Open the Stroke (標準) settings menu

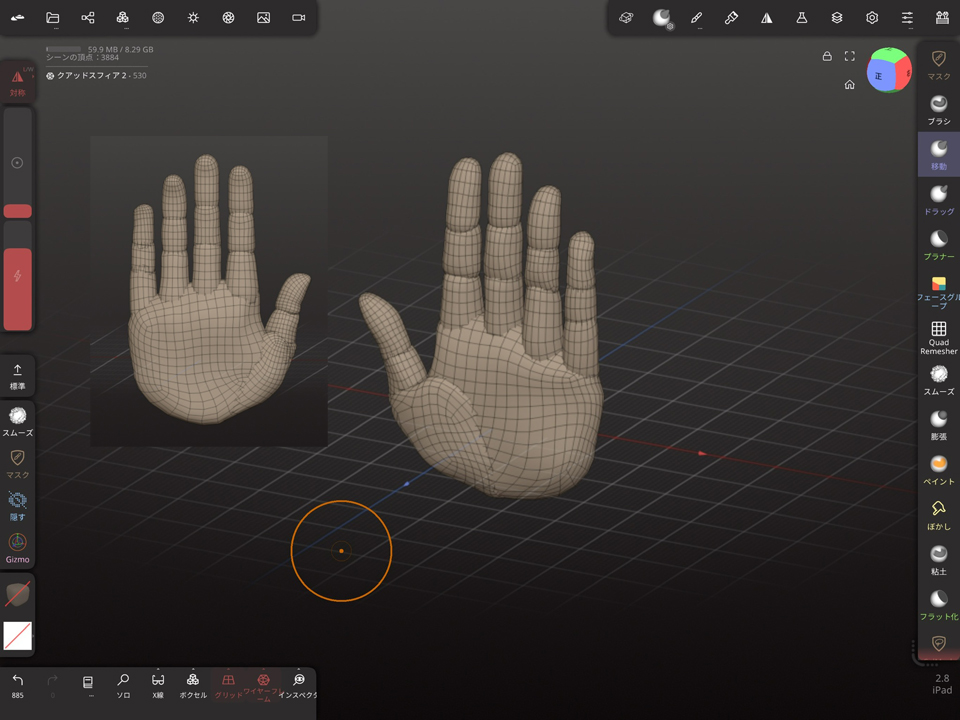pyautogui.click(x=17, y=376)
